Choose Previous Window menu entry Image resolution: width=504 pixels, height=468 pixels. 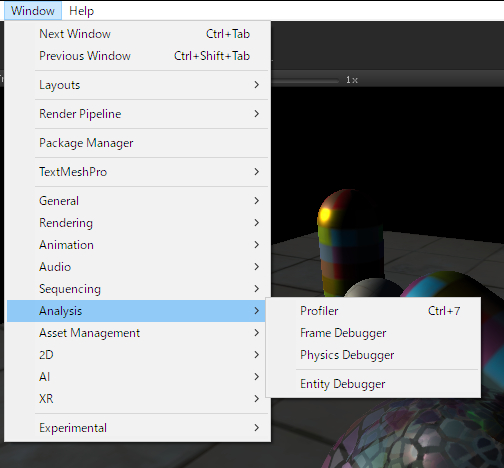137,56
